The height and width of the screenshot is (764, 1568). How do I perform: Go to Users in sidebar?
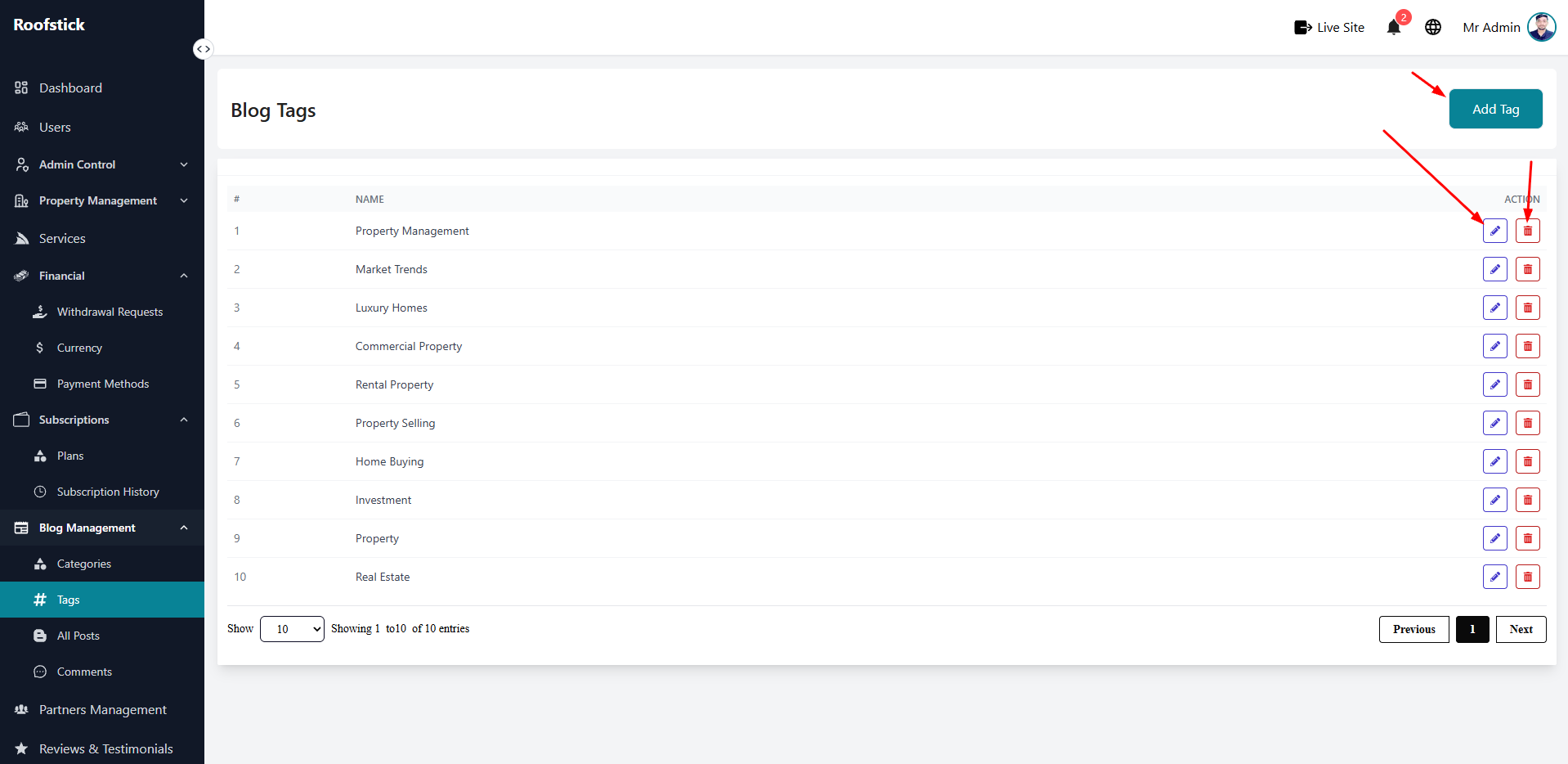(x=102, y=127)
